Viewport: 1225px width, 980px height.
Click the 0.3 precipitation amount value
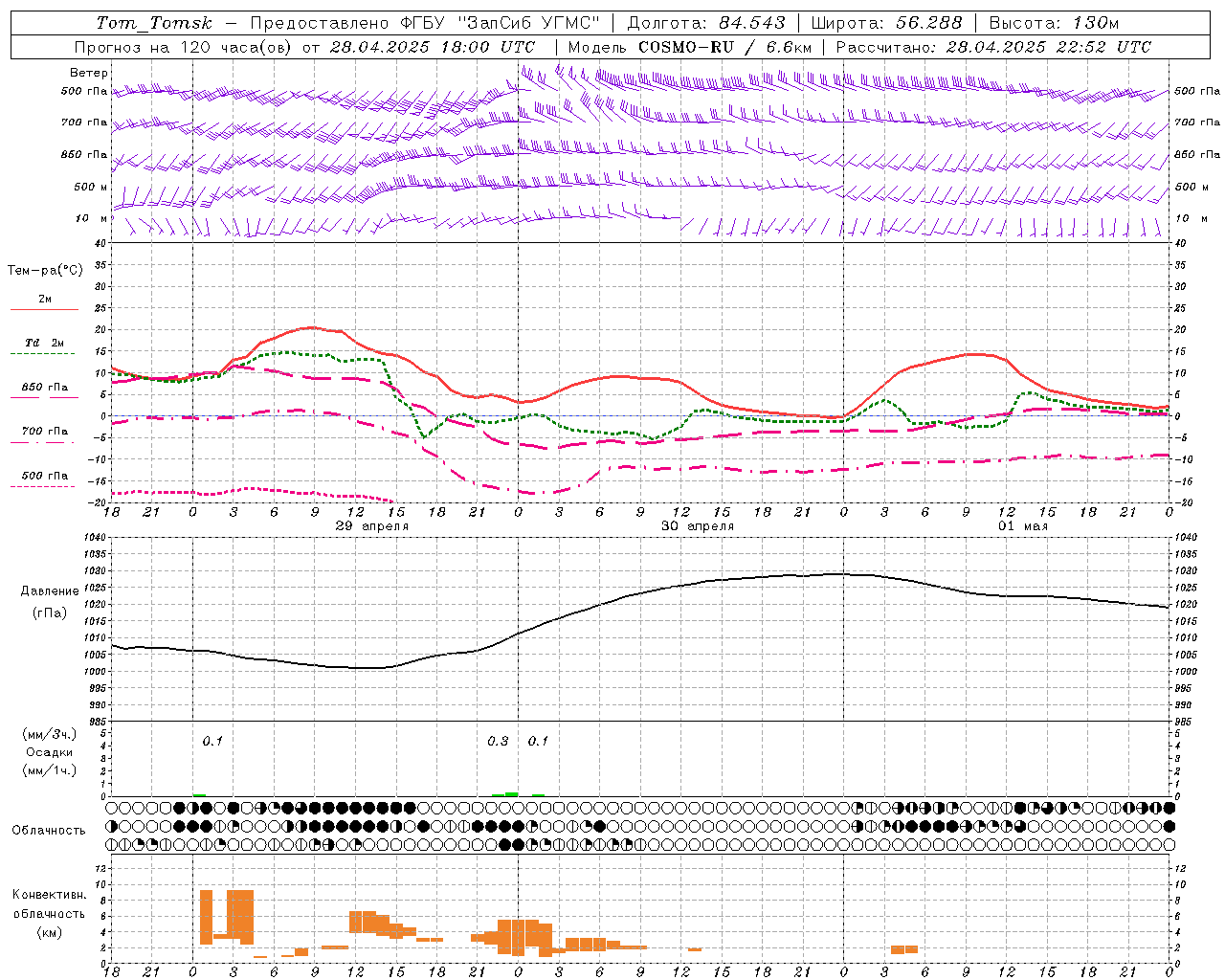pos(498,741)
